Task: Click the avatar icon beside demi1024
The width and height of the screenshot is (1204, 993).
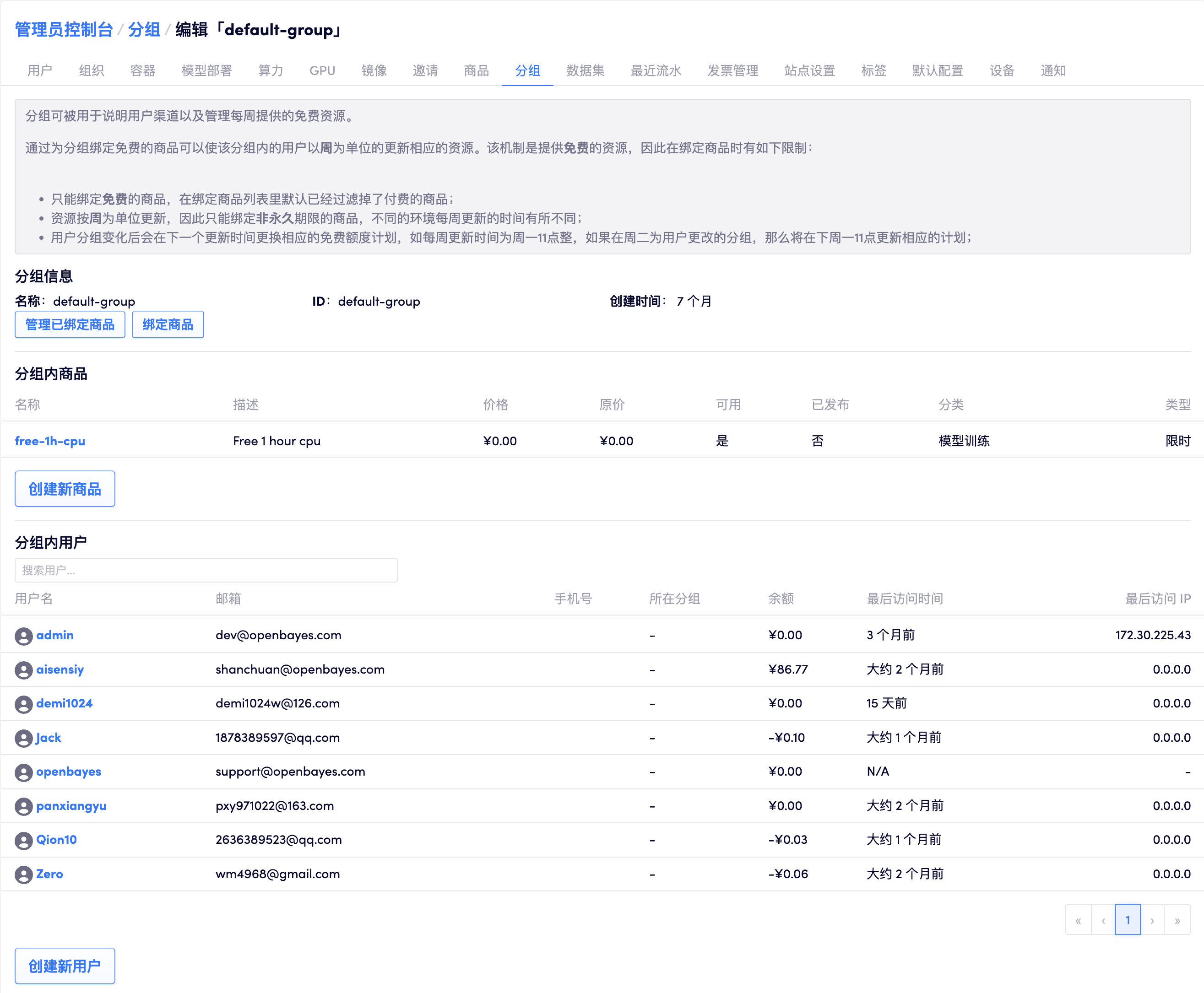Action: pyautogui.click(x=23, y=704)
